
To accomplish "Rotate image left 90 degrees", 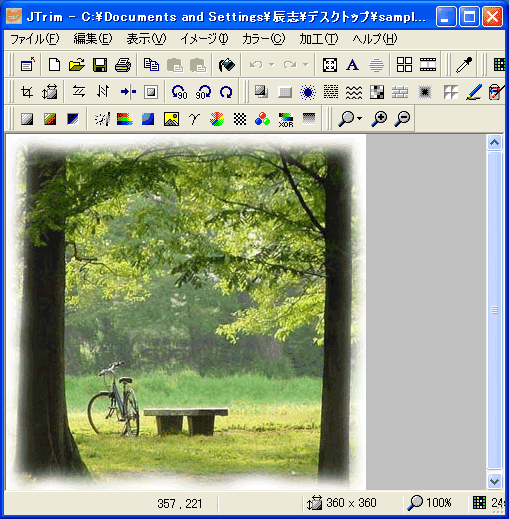I will click(179, 92).
